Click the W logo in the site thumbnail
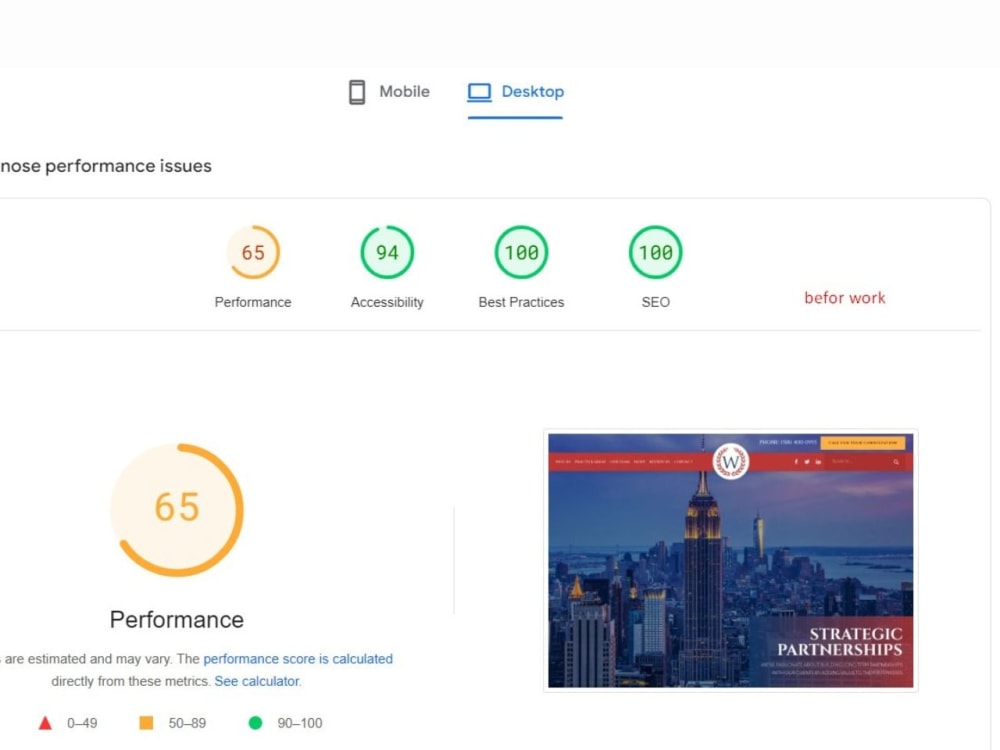1000x750 pixels. click(731, 460)
